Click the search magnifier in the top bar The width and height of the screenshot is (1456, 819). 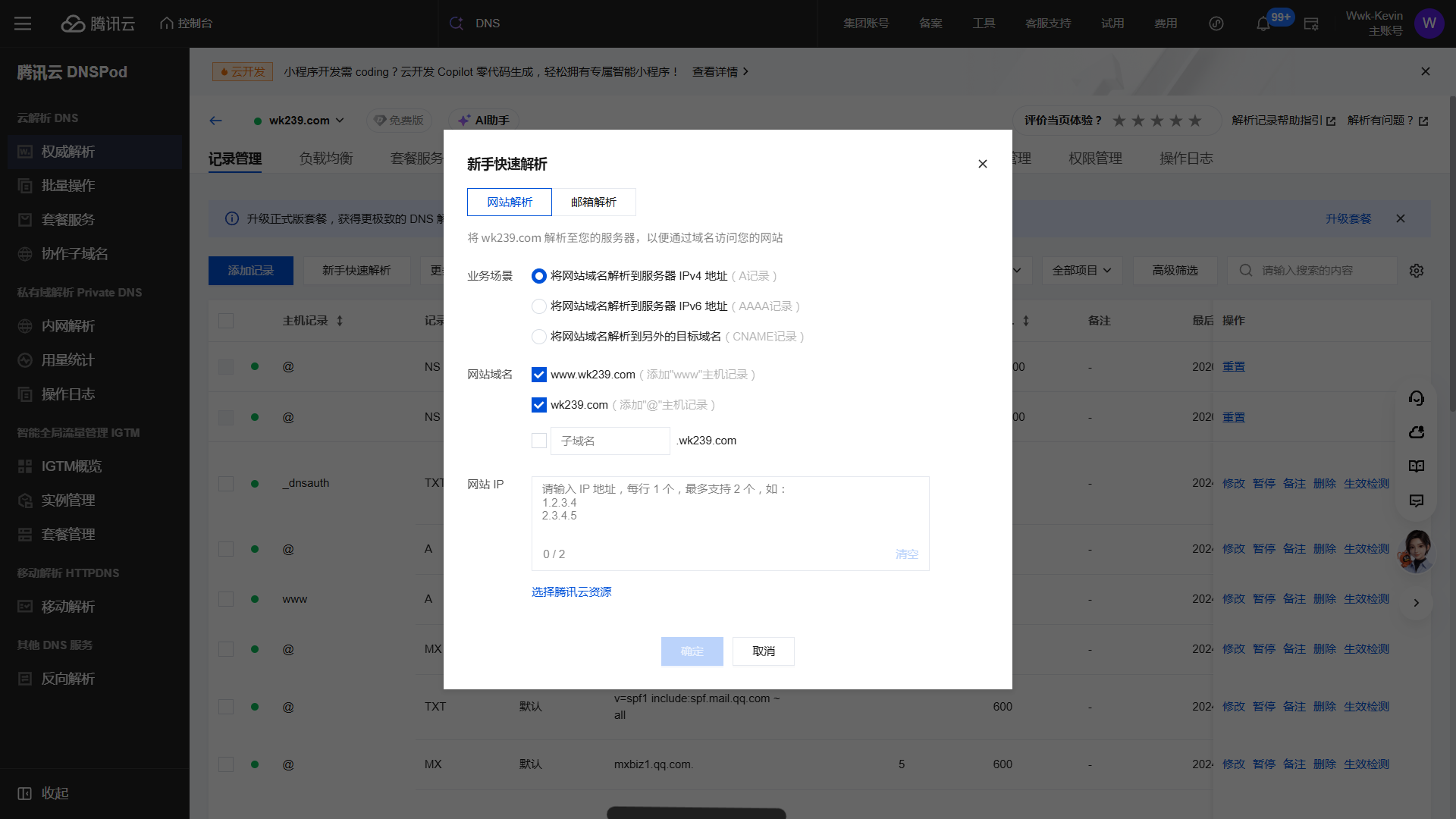coord(457,24)
